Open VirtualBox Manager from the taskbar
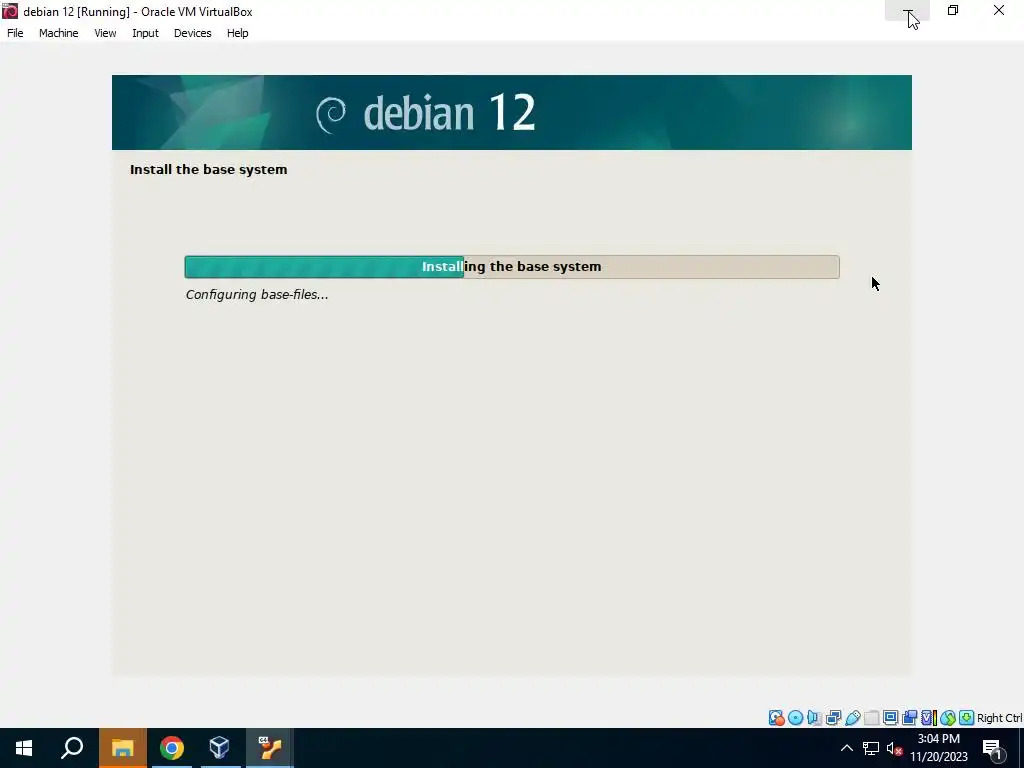Screen dimensions: 1024x768 click(220, 748)
